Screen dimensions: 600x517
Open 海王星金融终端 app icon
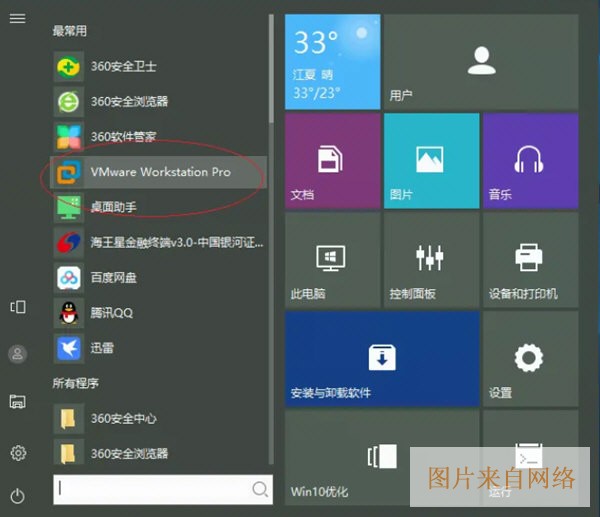(x=68, y=243)
